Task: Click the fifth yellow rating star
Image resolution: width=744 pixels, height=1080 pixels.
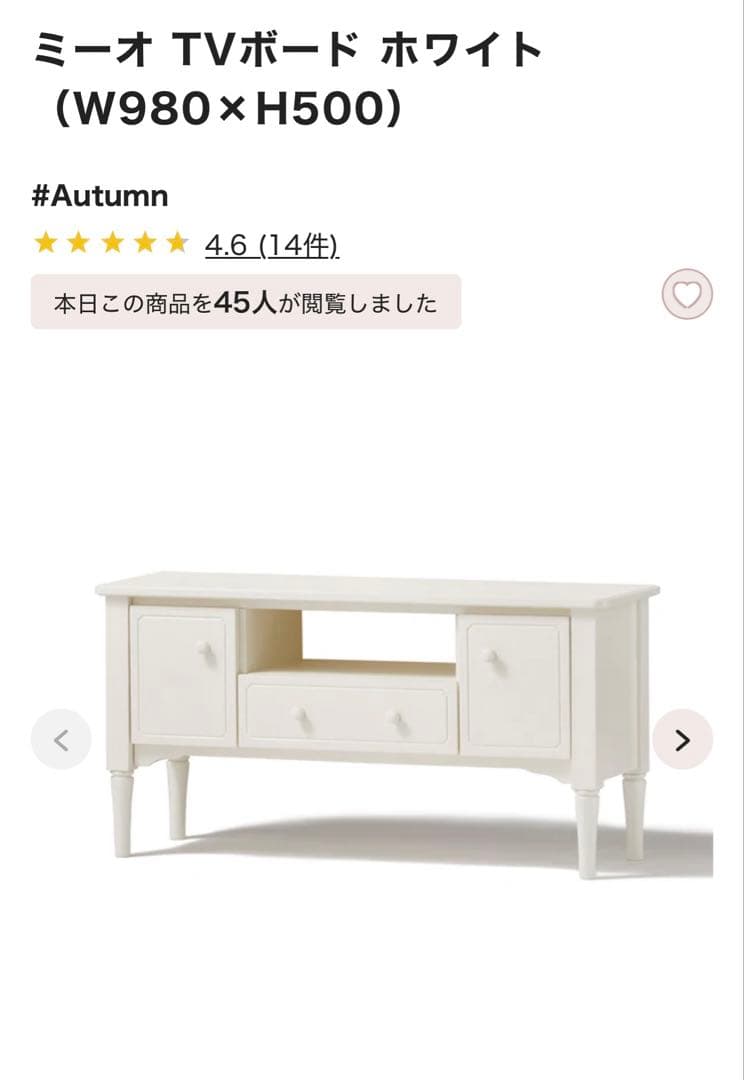Action: coord(178,242)
